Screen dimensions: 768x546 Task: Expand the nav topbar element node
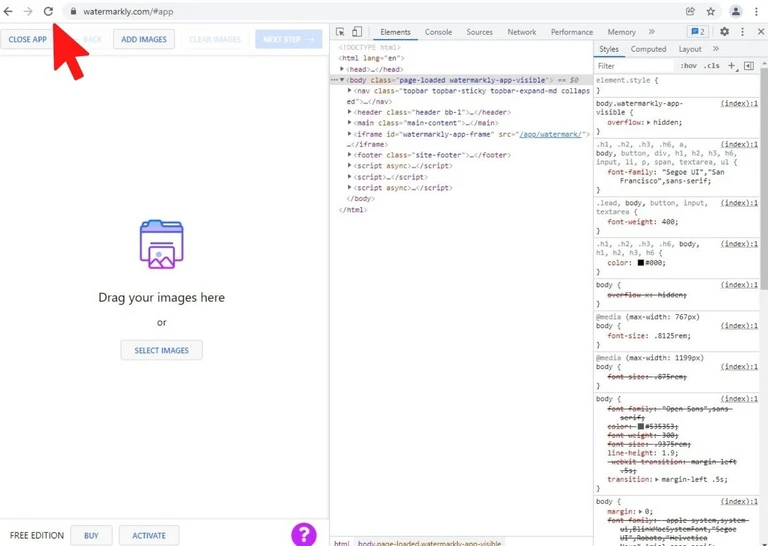[x=350, y=91]
